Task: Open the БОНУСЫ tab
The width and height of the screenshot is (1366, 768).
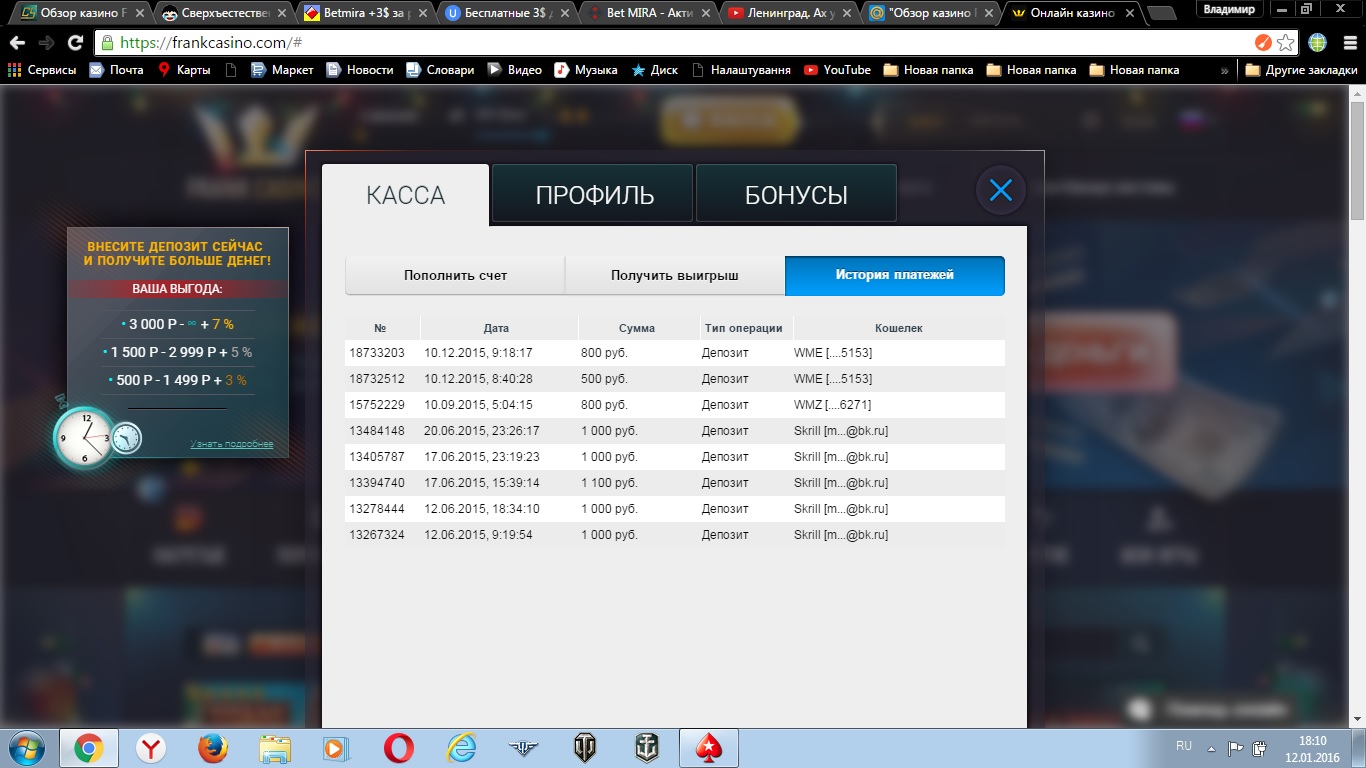Action: [796, 195]
